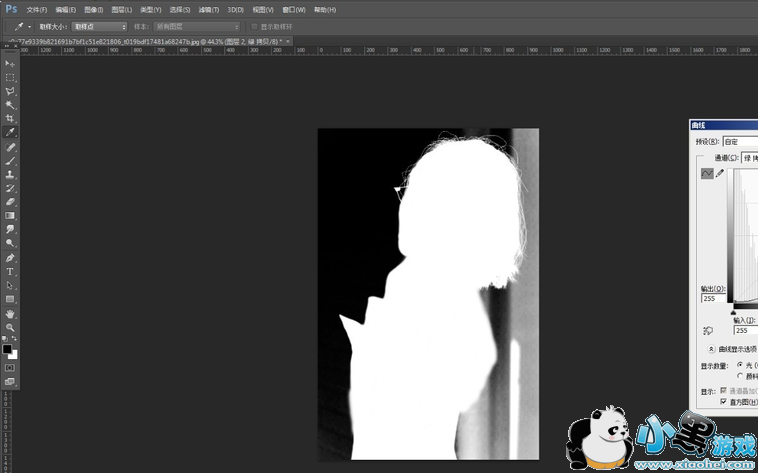The image size is (758, 473).
Task: Collapse the 曲线显示选项 expander
Action: click(x=710, y=349)
